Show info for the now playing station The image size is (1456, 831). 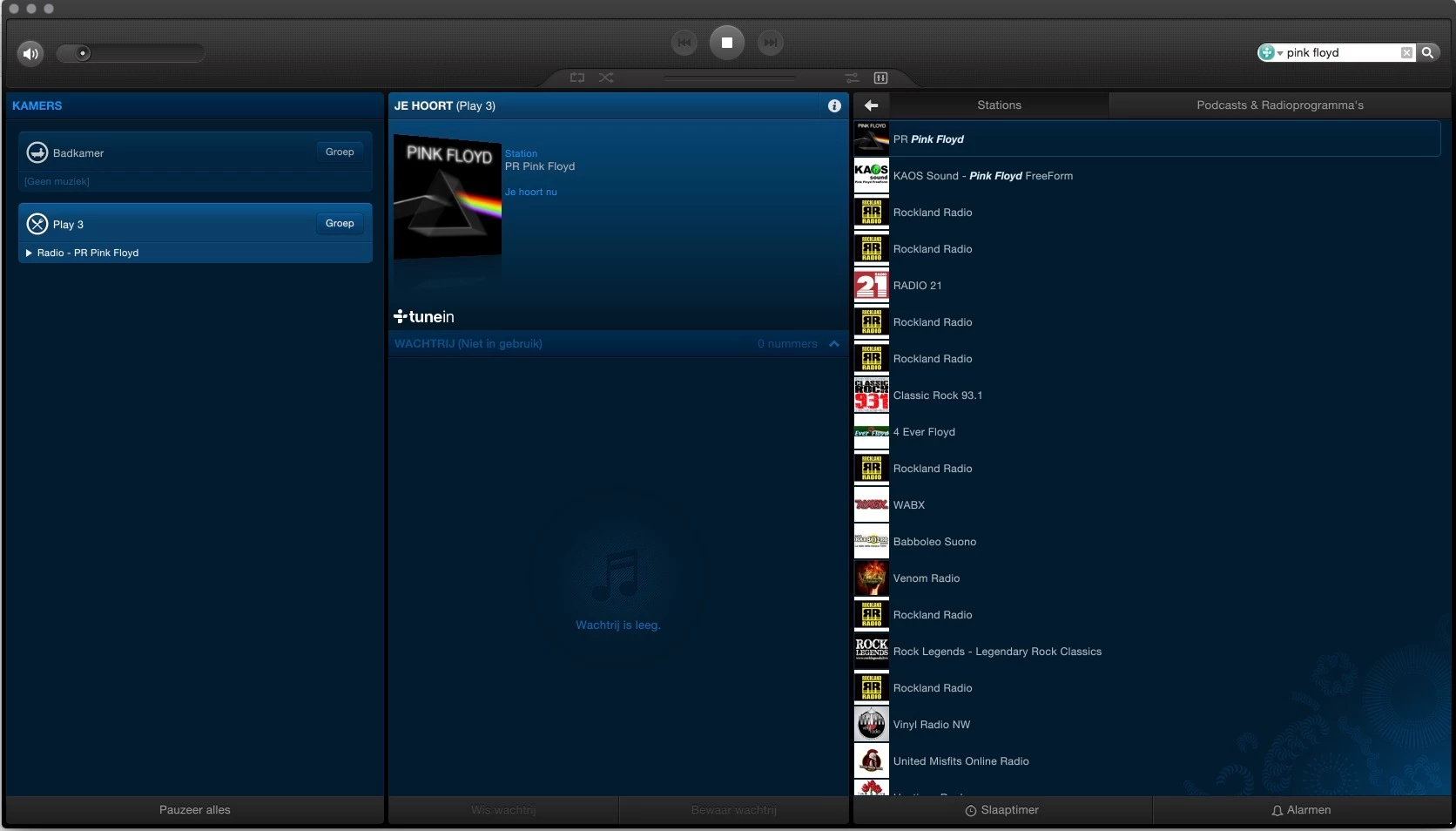[834, 105]
